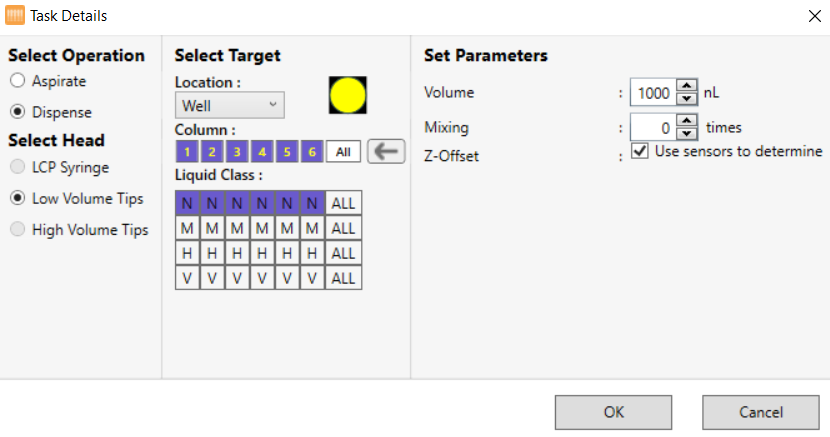Open the Location dropdown
This screenshot has width=830, height=437.
click(229, 104)
